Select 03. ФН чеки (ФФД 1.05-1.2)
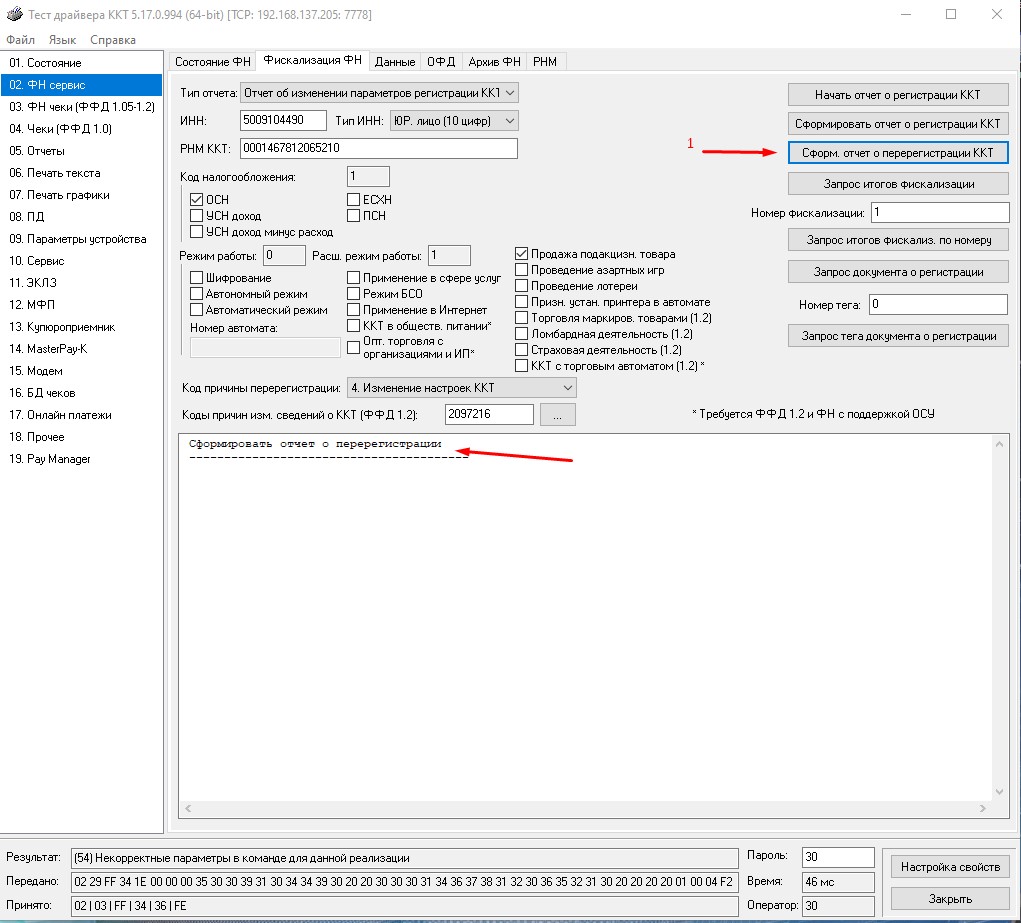The height and width of the screenshot is (923, 1021). pos(81,107)
